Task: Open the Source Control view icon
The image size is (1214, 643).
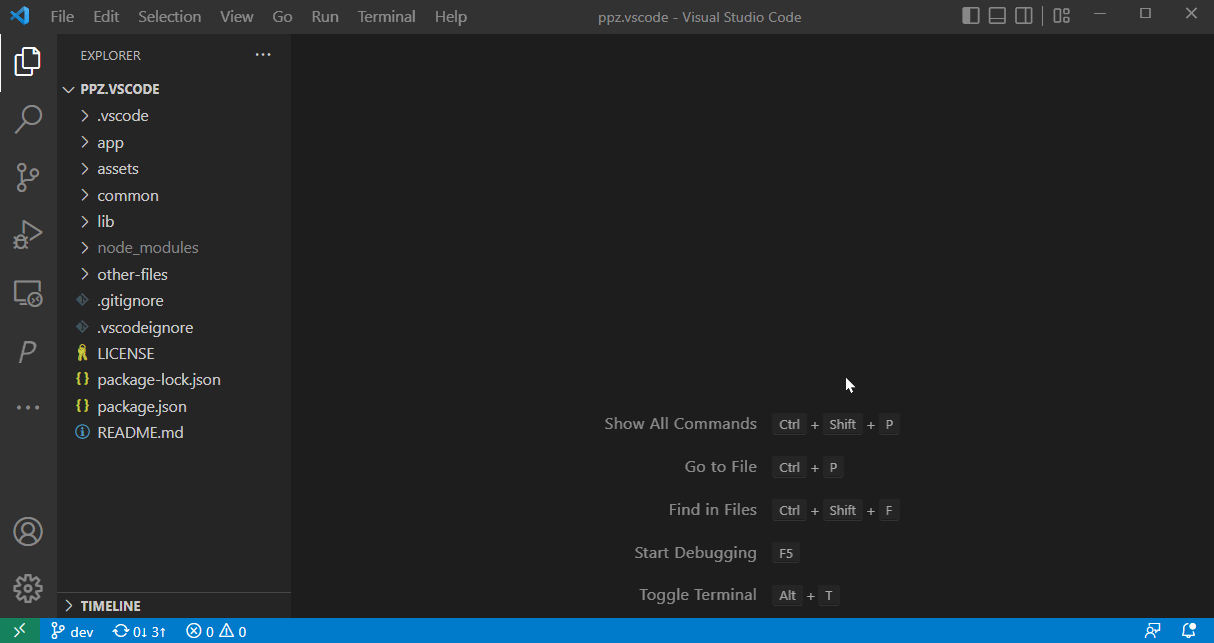Action: (x=28, y=178)
